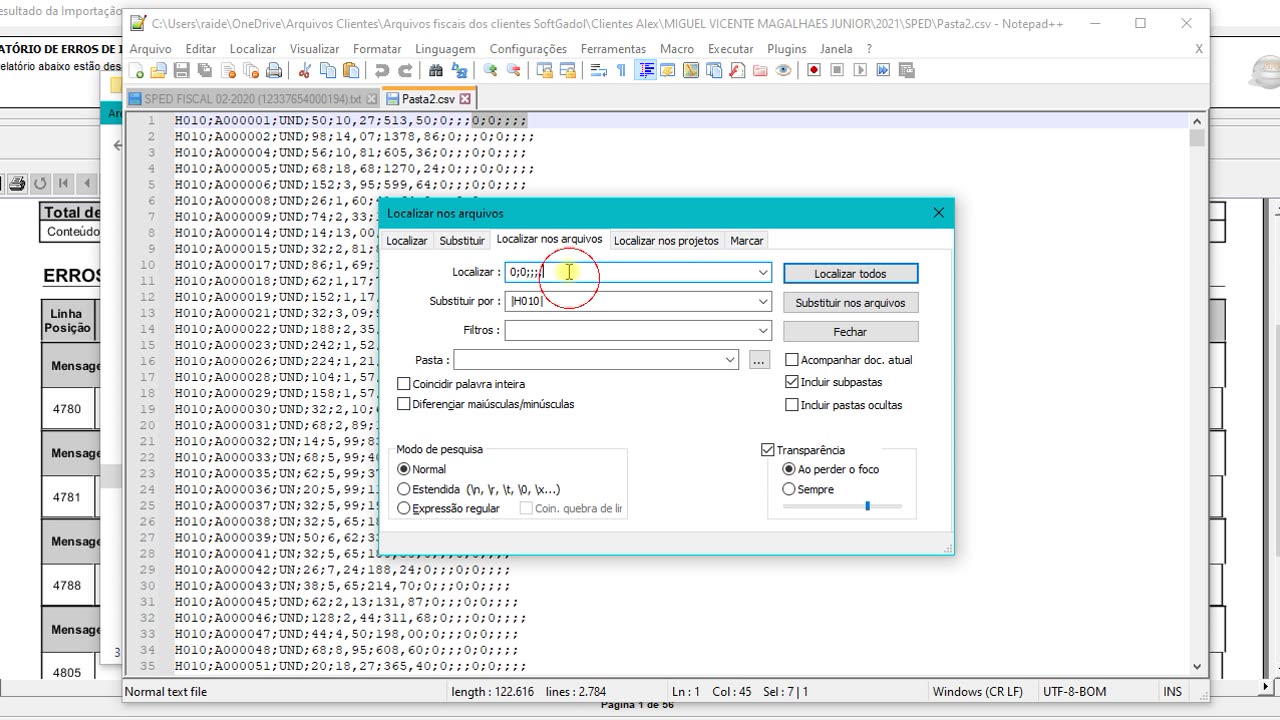
Task: Click the Paste clipboard icon
Action: pos(351,70)
